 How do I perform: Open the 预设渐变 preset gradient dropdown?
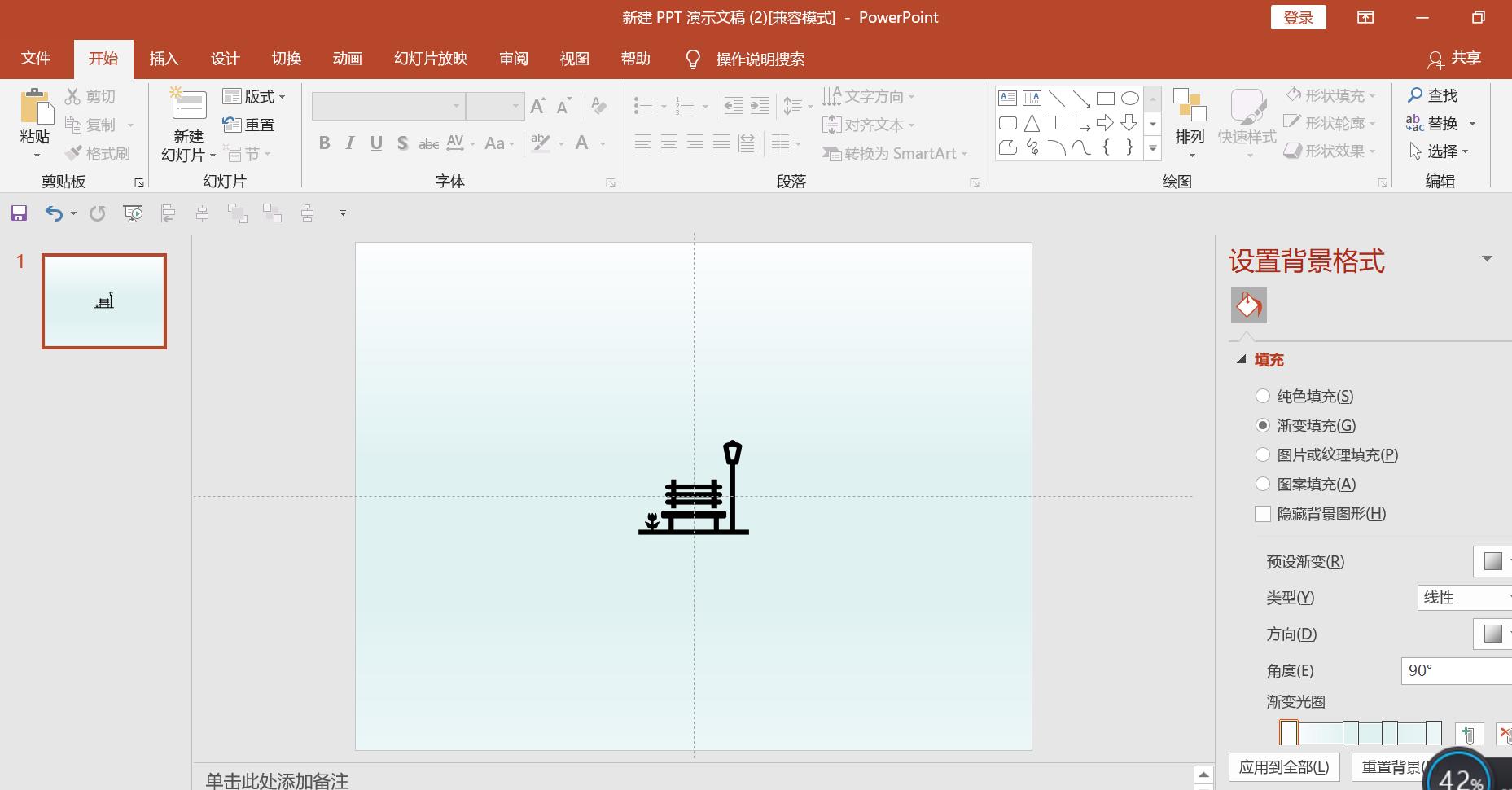(1492, 561)
